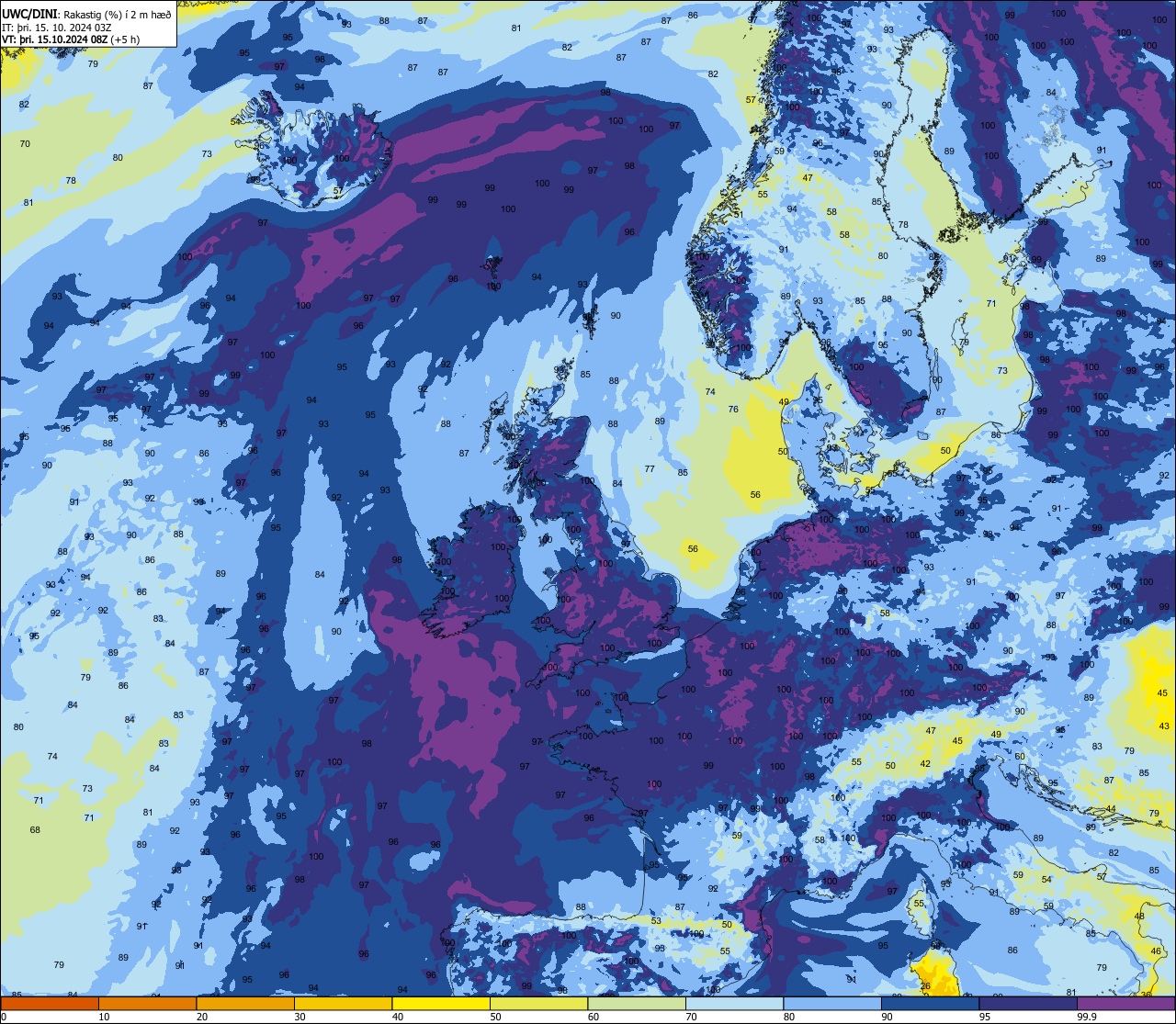This screenshot has height=1024, width=1176.
Task: Click the map value '68' in the pale green area
Action: pos(35,830)
